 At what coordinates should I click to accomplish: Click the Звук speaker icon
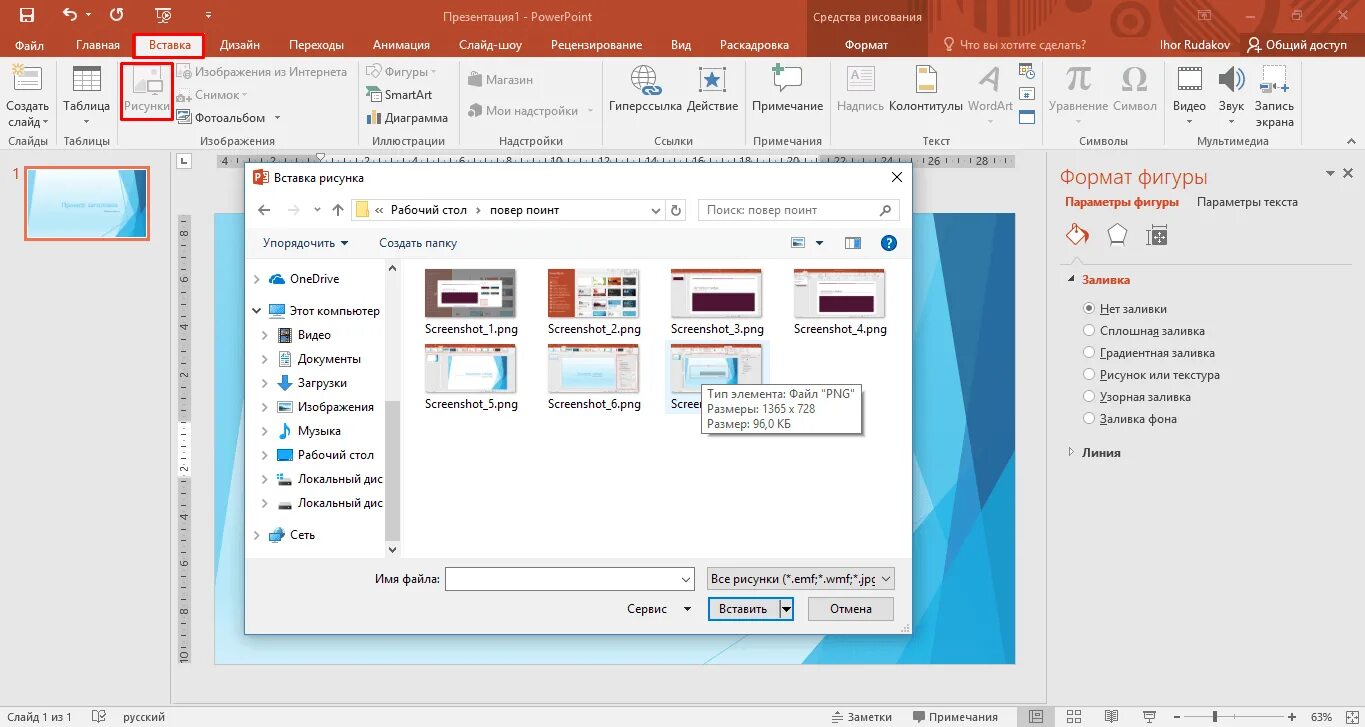1231,80
